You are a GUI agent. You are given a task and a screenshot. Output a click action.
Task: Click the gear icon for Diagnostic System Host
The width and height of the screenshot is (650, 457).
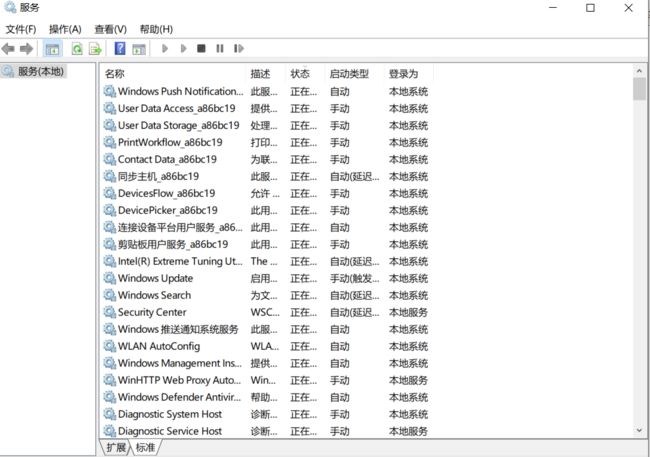pyautogui.click(x=109, y=414)
